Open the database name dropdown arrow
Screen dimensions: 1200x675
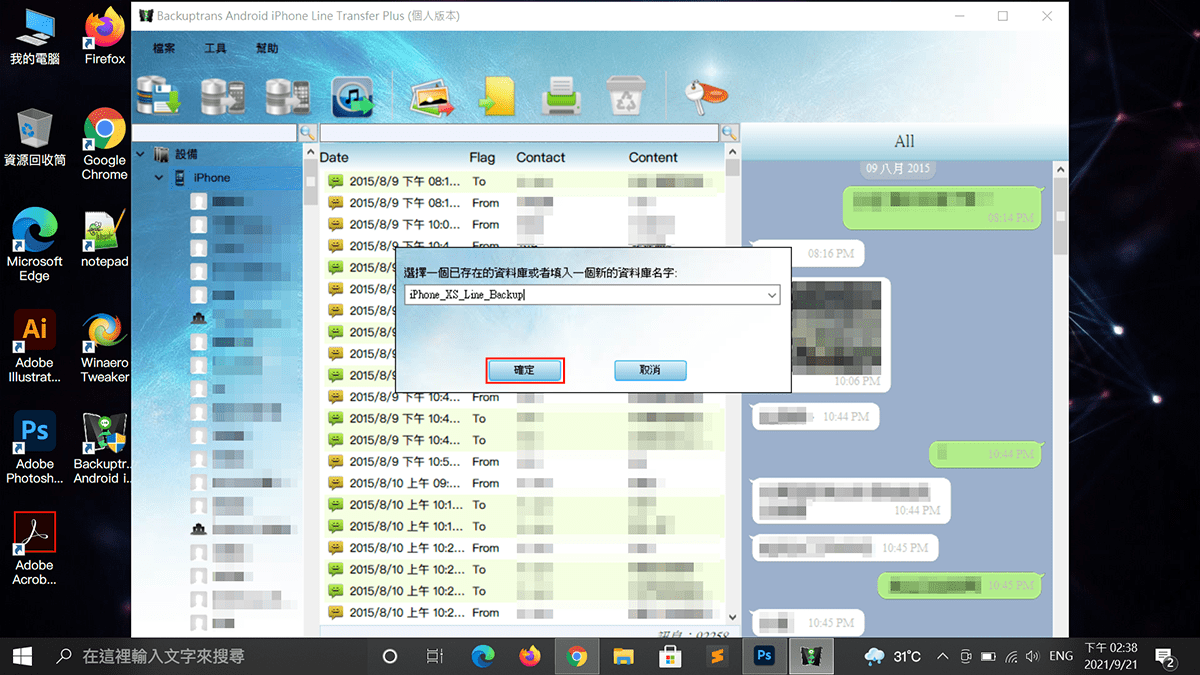771,296
